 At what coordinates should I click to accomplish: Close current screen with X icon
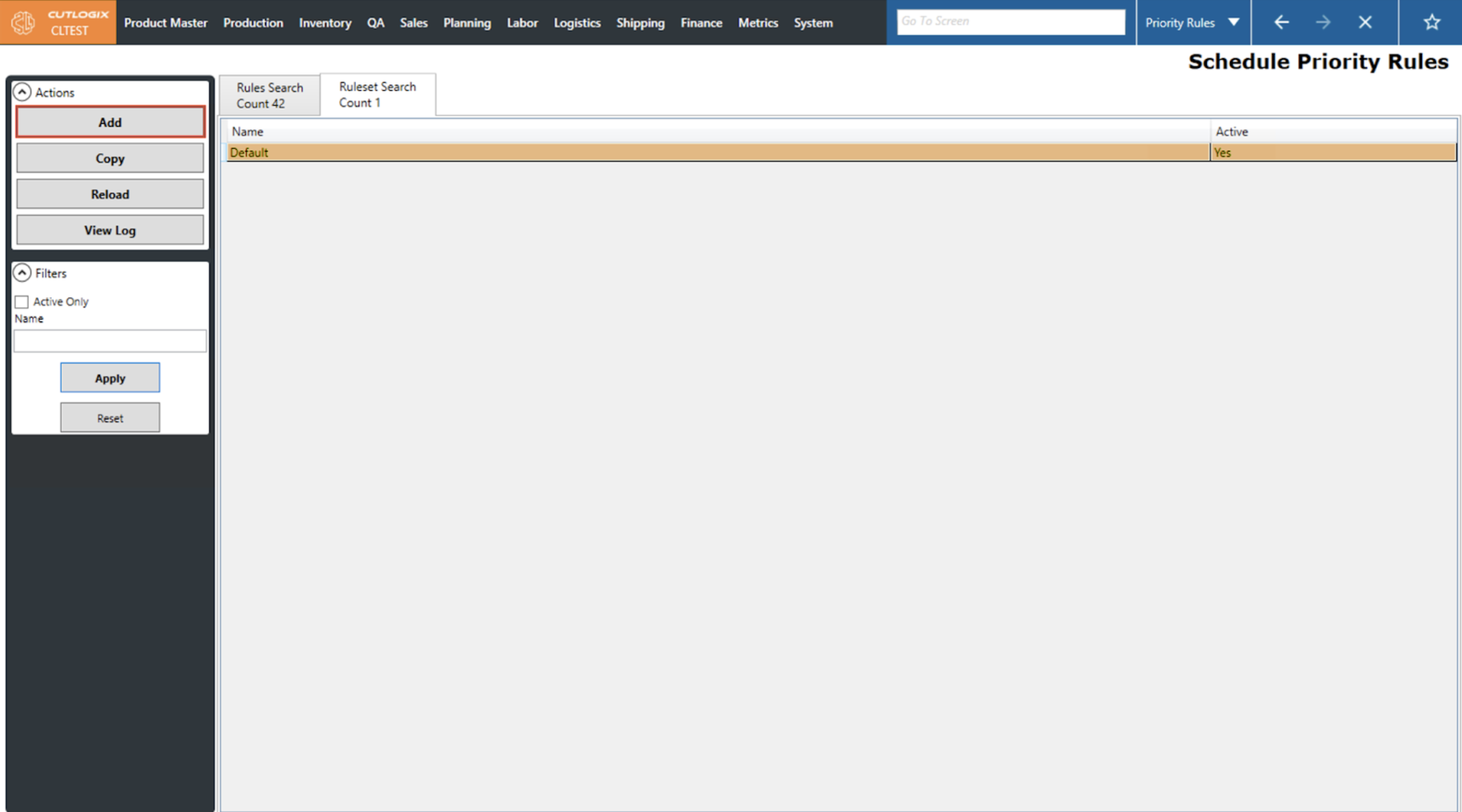[1365, 22]
